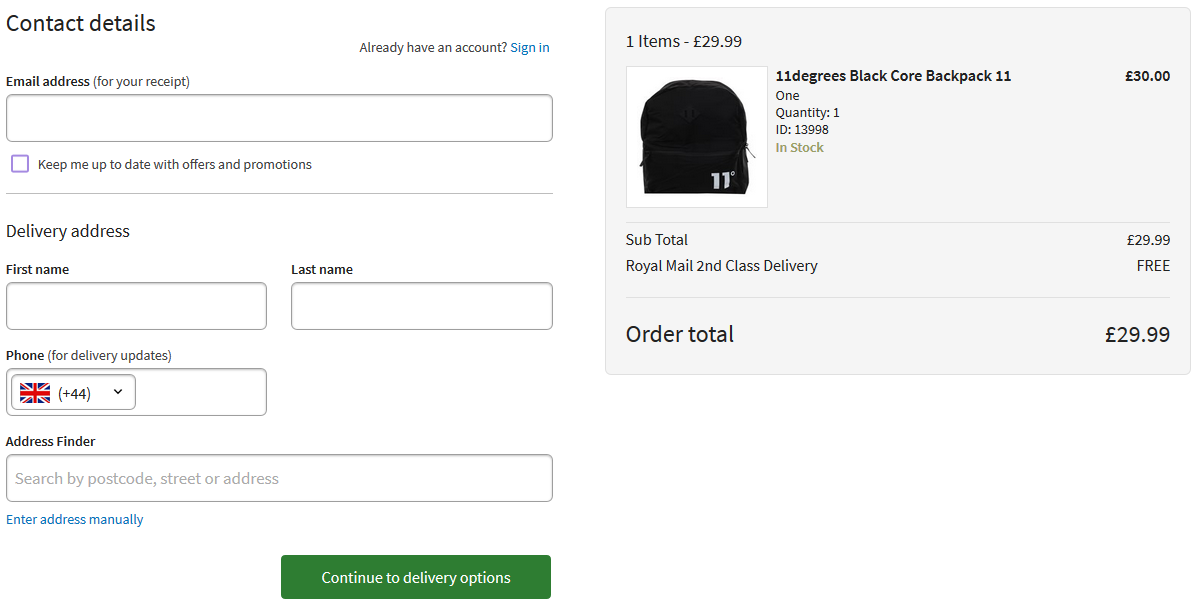
Task: Click the 'First name' label text
Action: [38, 269]
